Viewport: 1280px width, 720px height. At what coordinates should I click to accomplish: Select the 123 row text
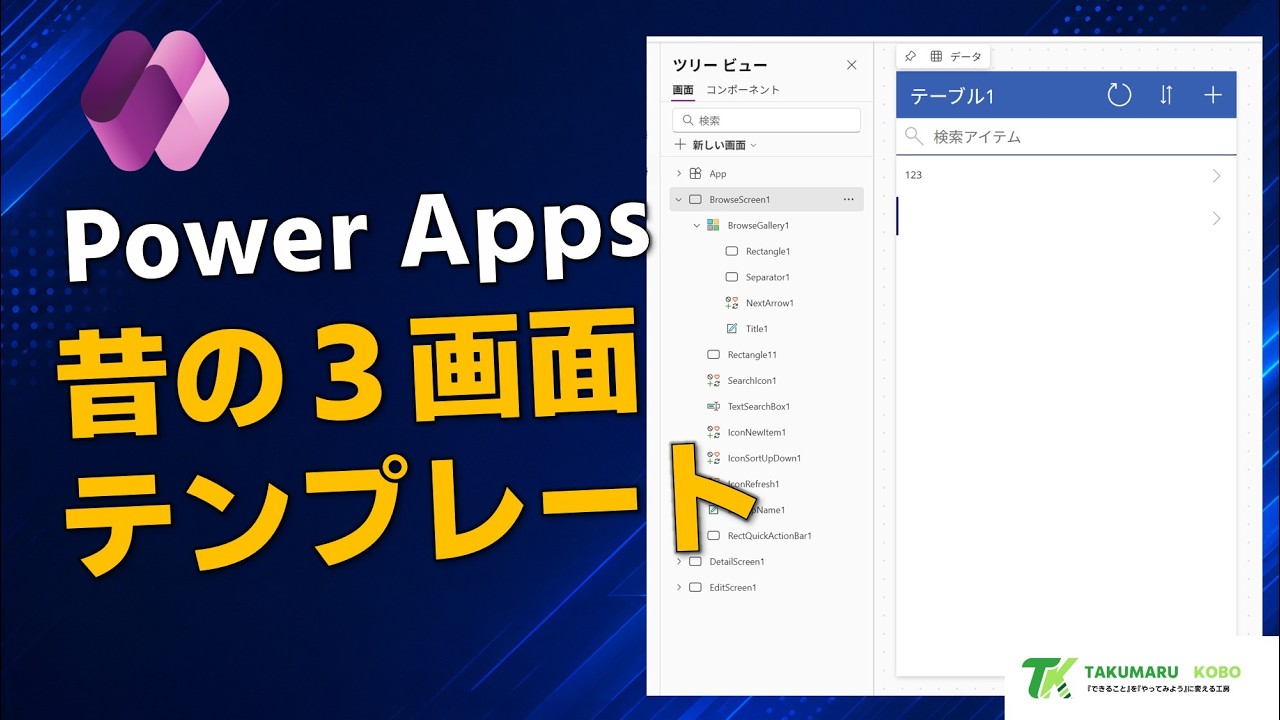913,176
